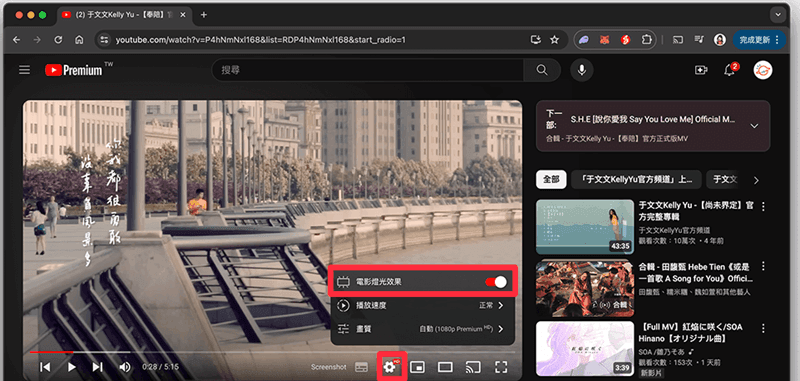Open more options for 田馥甄 mix

[x=763, y=267]
